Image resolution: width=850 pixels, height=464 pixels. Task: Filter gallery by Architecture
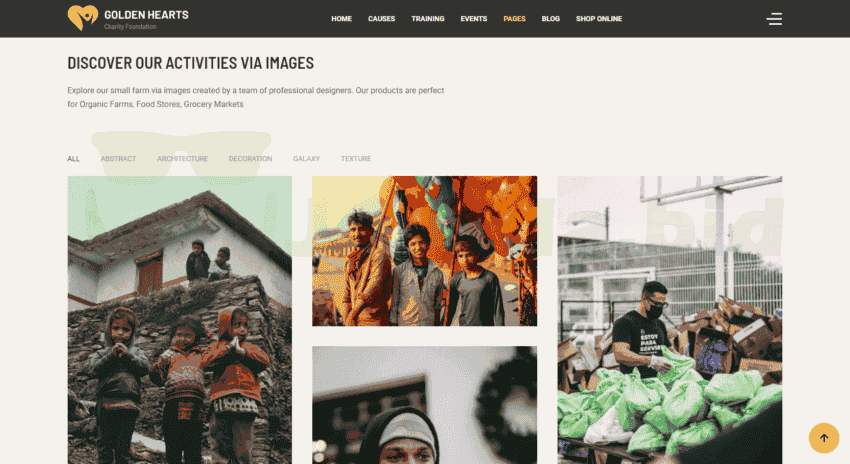[183, 159]
